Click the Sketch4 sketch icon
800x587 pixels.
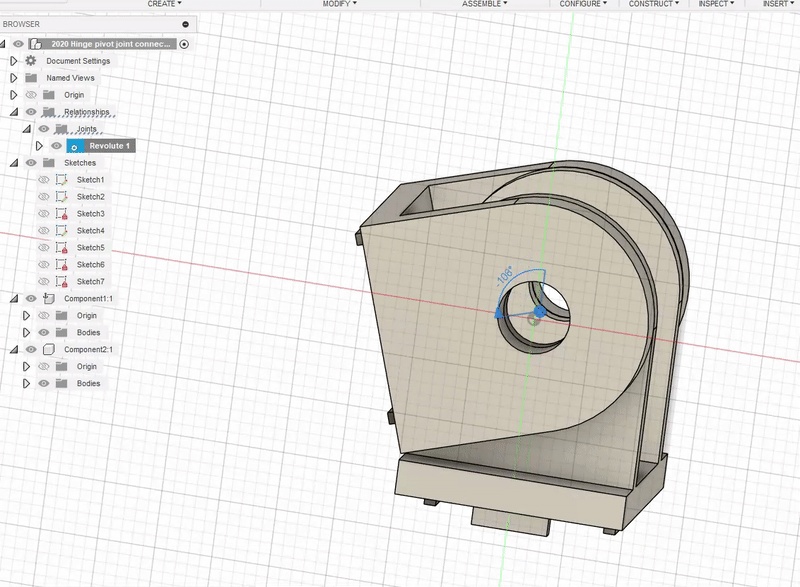click(62, 231)
